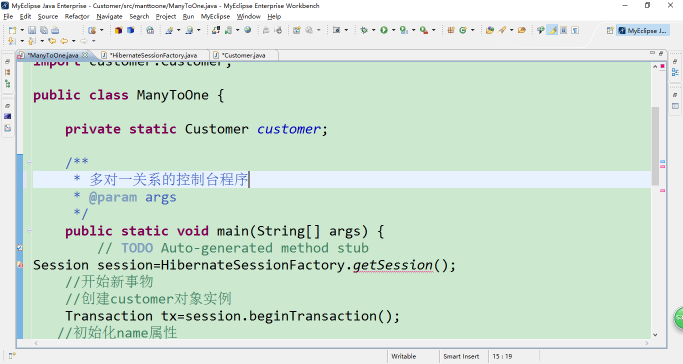Click the Open Task folder icon
Image resolution: width=683 pixels, height=364 pixels.
coord(522,30)
